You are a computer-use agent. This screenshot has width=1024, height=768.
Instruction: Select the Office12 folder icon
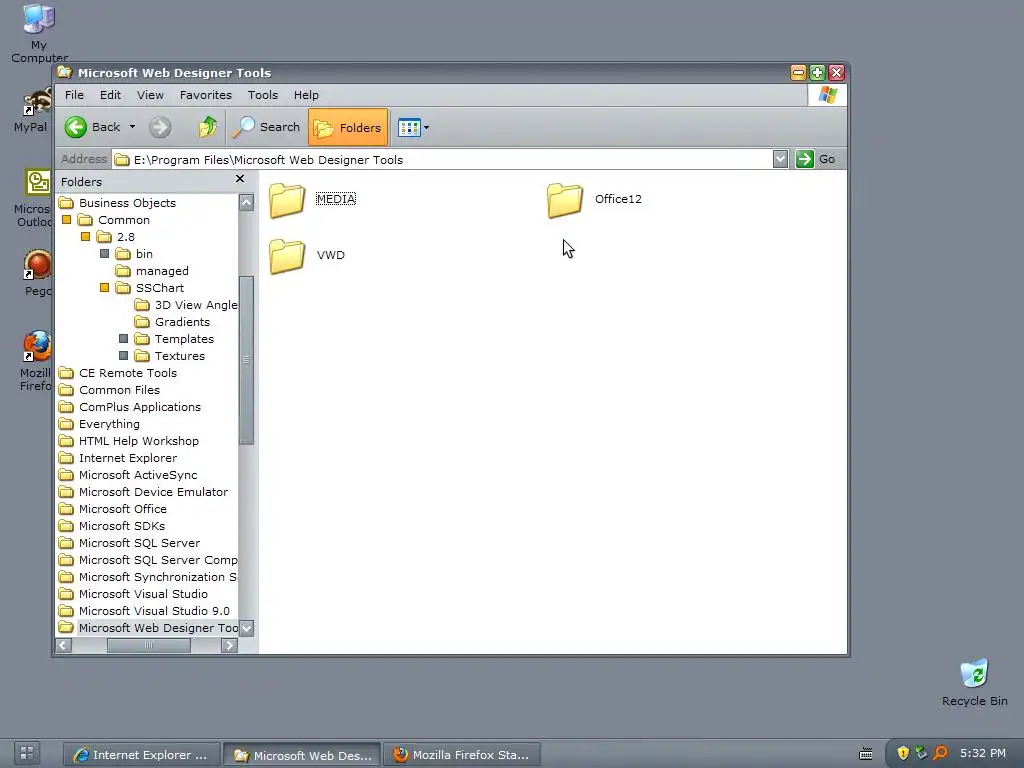565,200
